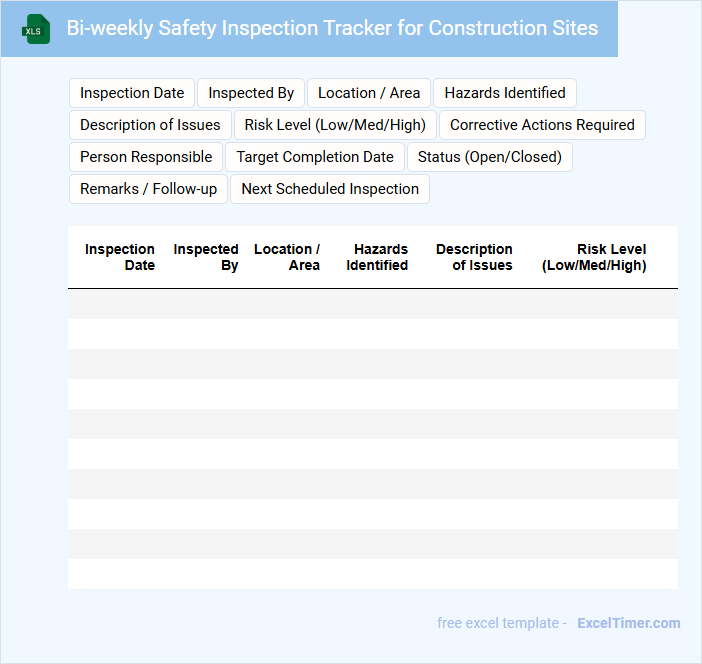Click the Remarks / Follow-up tag
This screenshot has width=702, height=664.
(148, 189)
